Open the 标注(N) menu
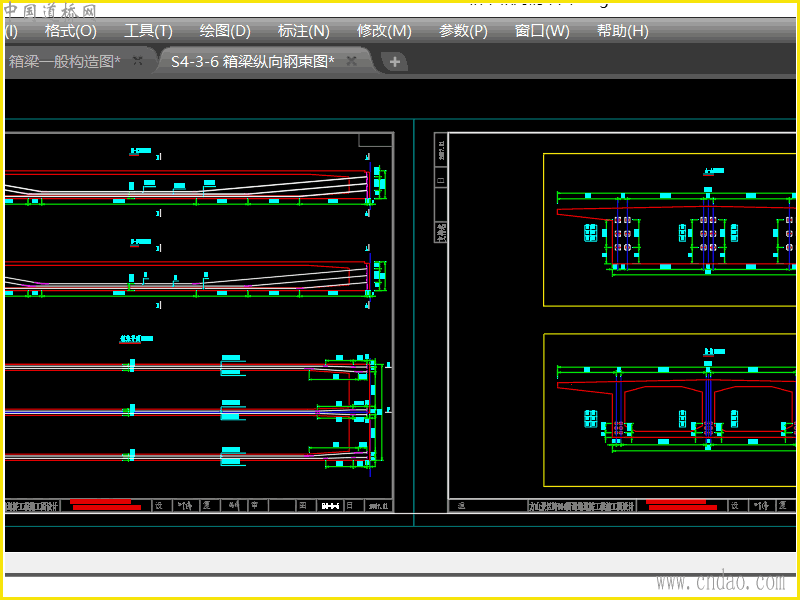Image resolution: width=800 pixels, height=600 pixels. 304,31
